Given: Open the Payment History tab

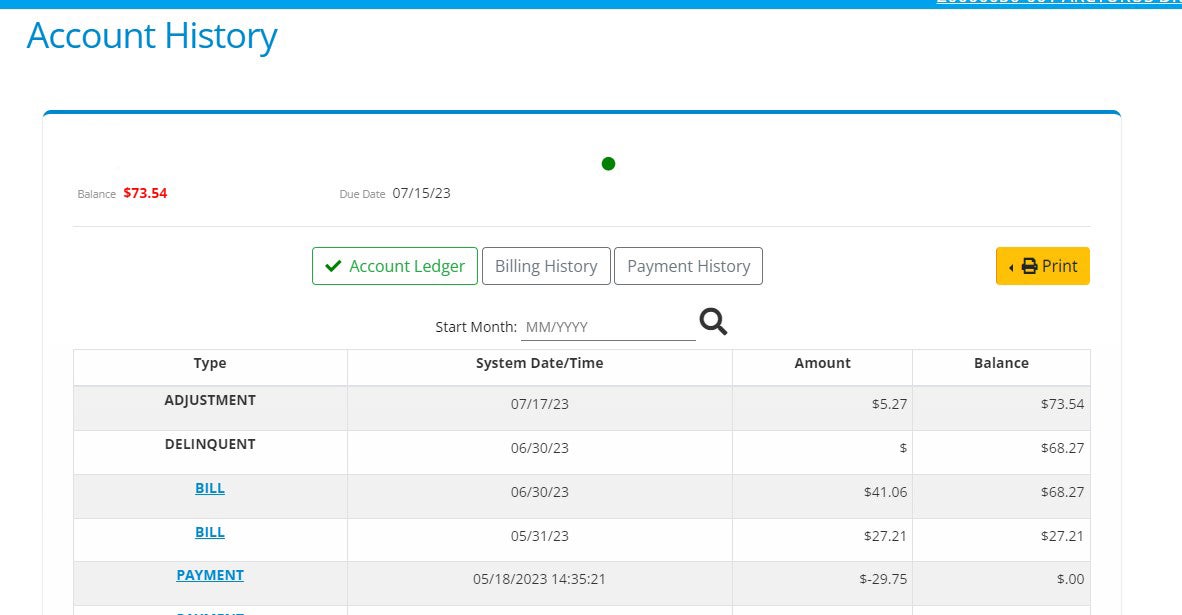Looking at the screenshot, I should coord(688,267).
